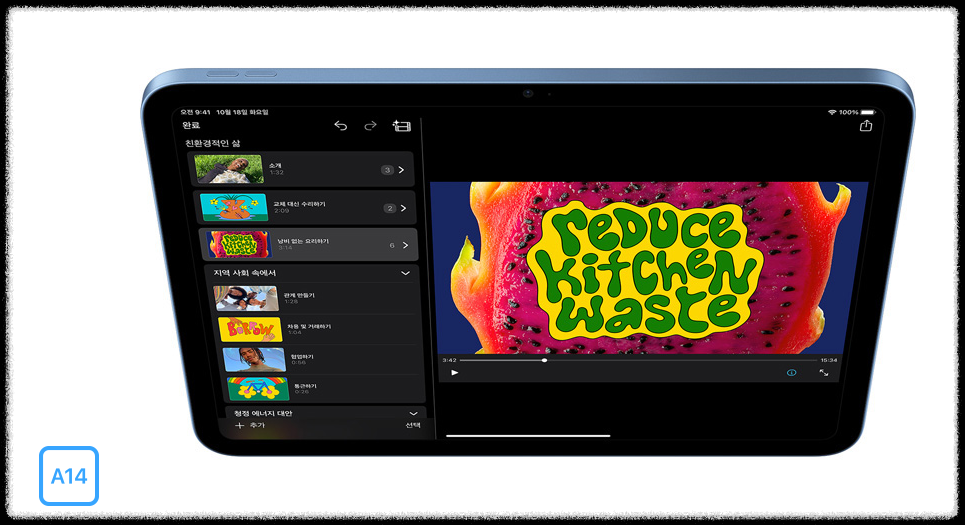The image size is (965, 525).
Task: Tap the 오전 9:41 status bar clock
Action: [195, 112]
